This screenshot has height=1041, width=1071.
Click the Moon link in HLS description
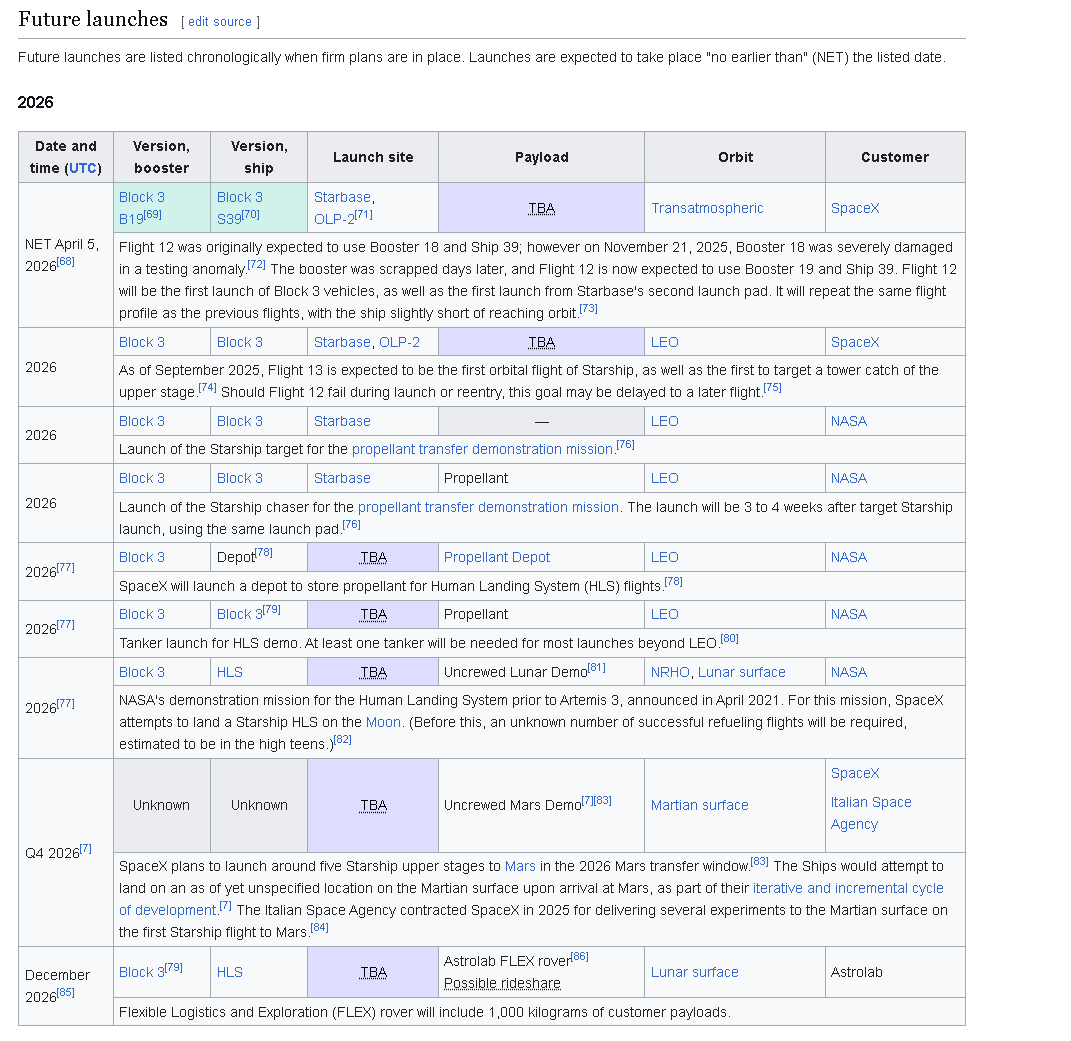tap(383, 723)
